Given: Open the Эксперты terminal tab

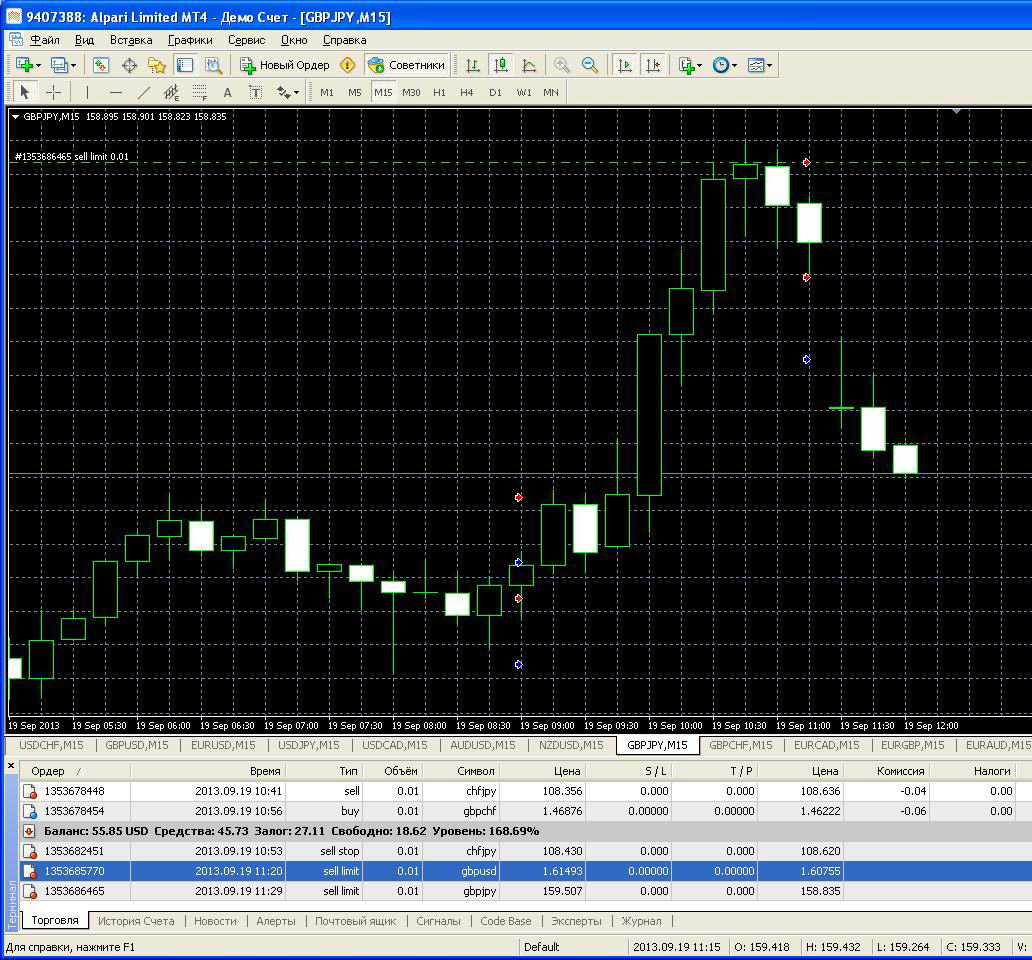Looking at the screenshot, I should 576,921.
